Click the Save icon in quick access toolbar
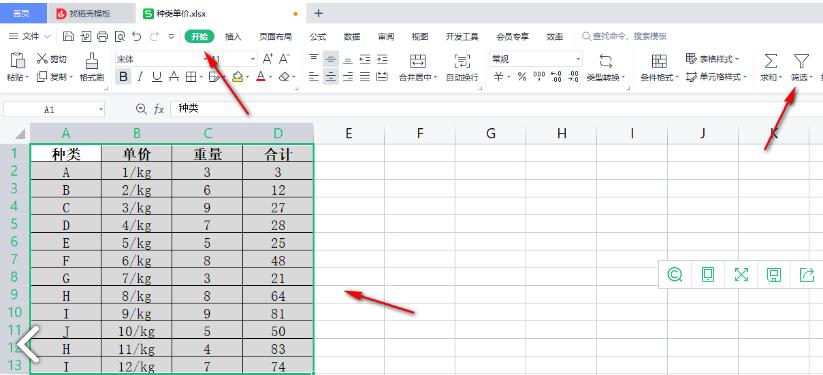 tap(68, 36)
